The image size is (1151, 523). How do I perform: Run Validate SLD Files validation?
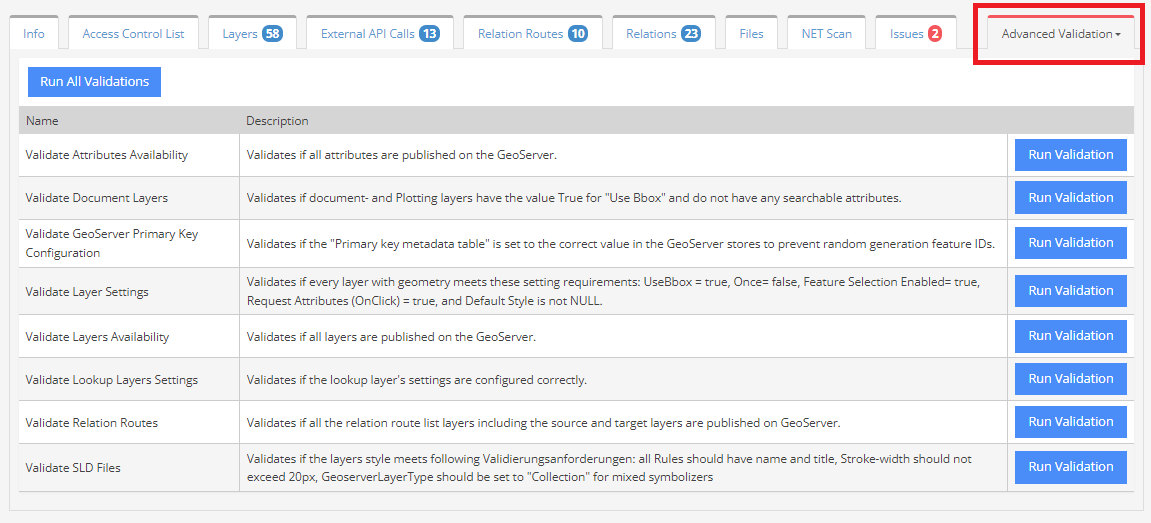(x=1070, y=467)
